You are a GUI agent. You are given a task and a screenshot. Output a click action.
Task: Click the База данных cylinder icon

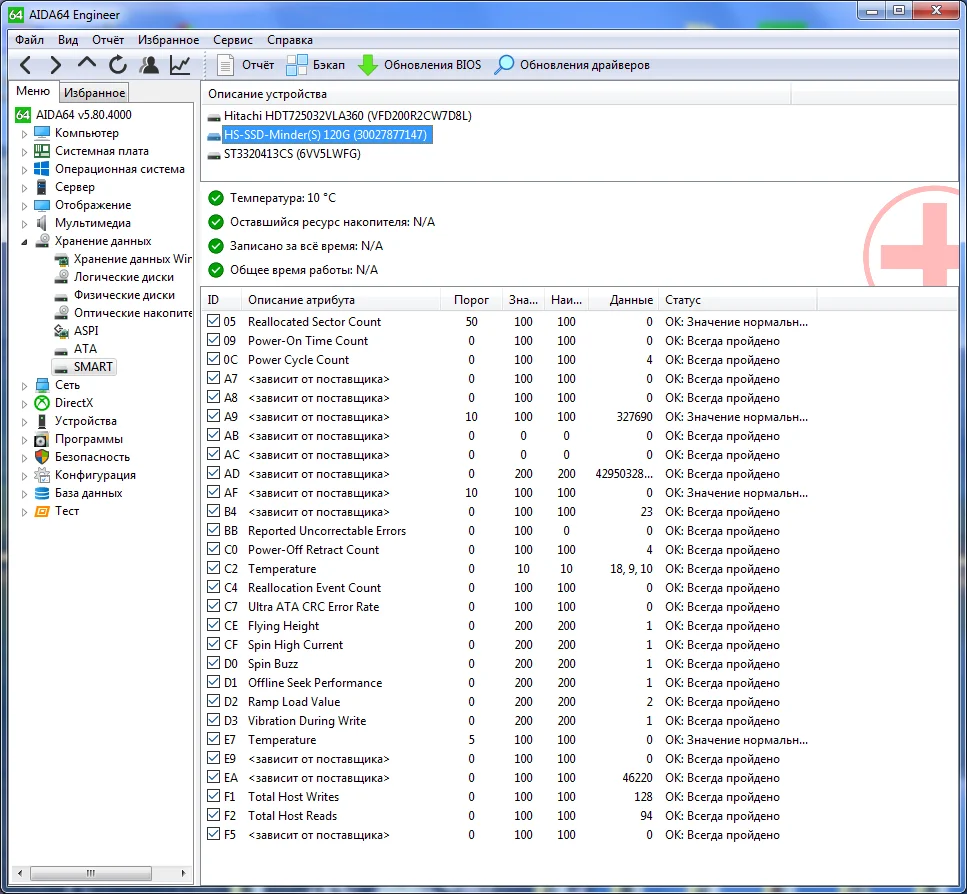click(x=42, y=493)
